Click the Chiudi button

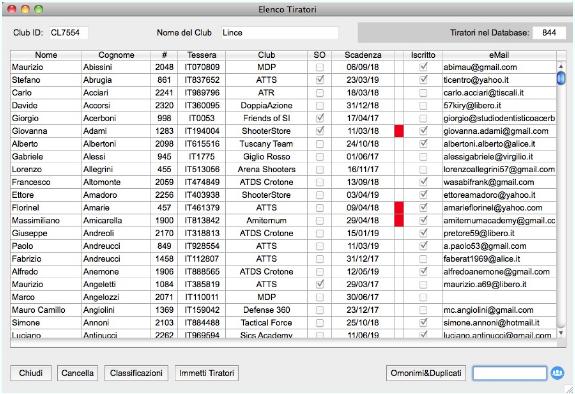pyautogui.click(x=31, y=373)
